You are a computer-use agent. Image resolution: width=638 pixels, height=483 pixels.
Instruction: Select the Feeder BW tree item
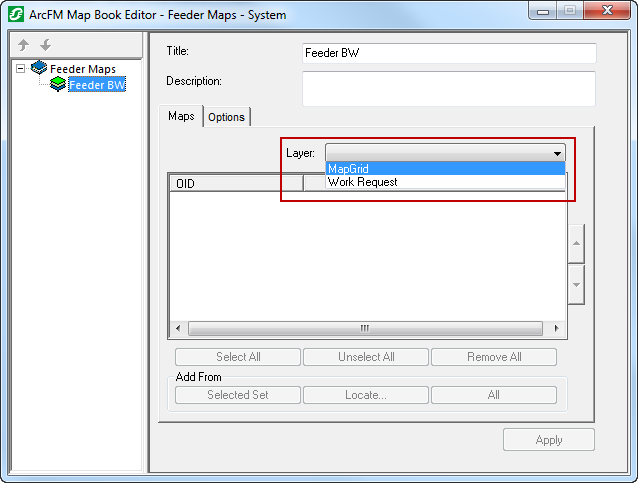coord(97,85)
